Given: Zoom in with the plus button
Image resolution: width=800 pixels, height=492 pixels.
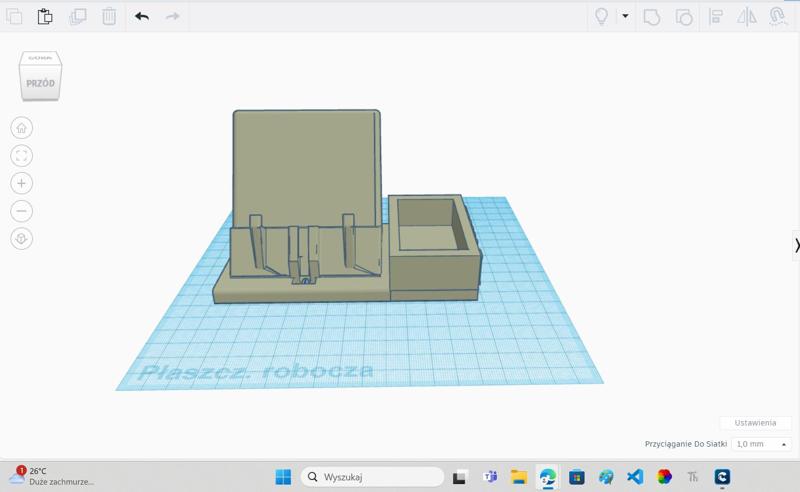Looking at the screenshot, I should tap(21, 183).
